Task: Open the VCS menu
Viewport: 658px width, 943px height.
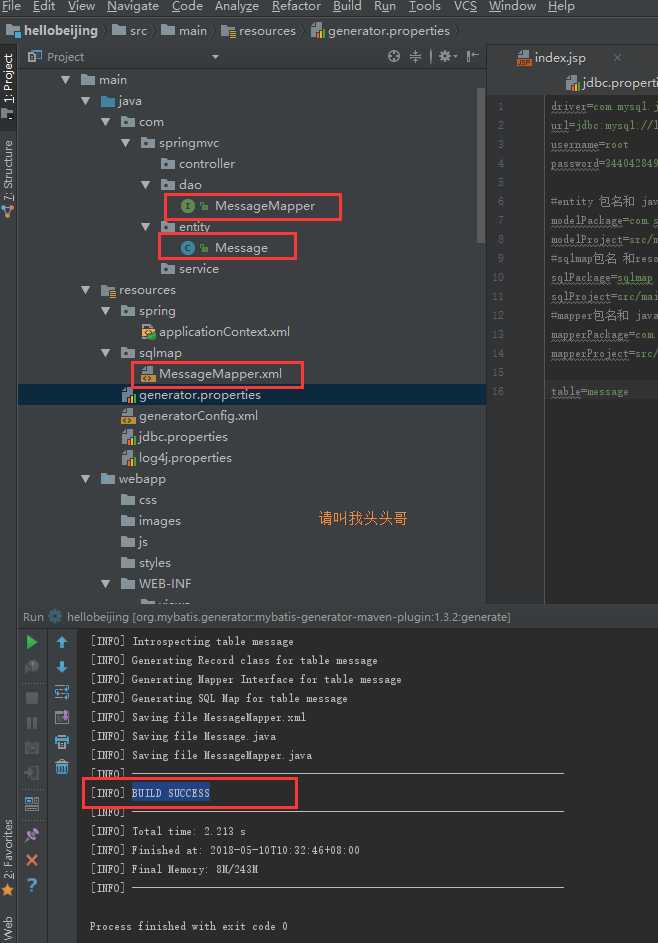Action: point(465,6)
